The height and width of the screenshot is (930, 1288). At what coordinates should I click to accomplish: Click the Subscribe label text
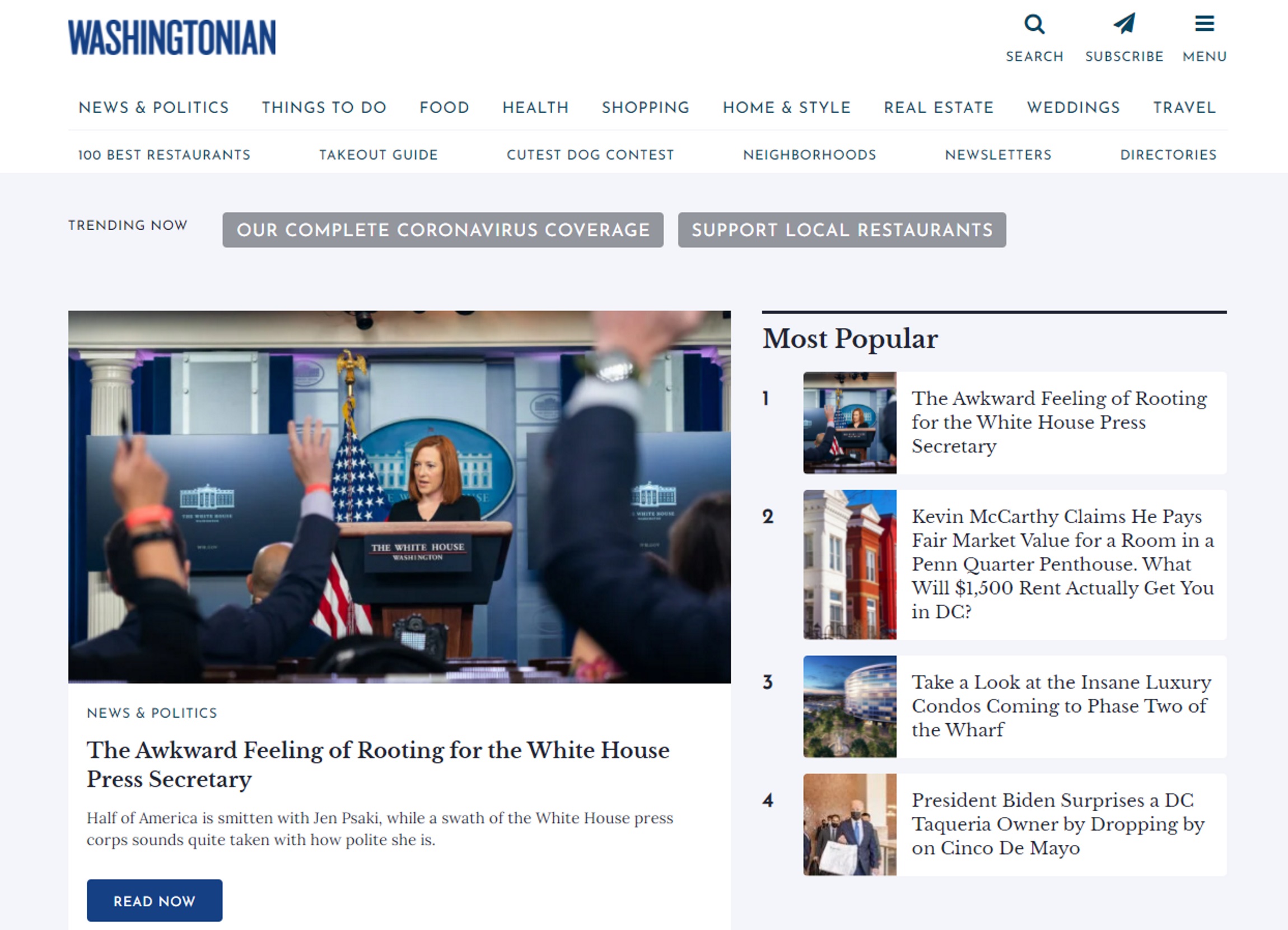(1124, 57)
